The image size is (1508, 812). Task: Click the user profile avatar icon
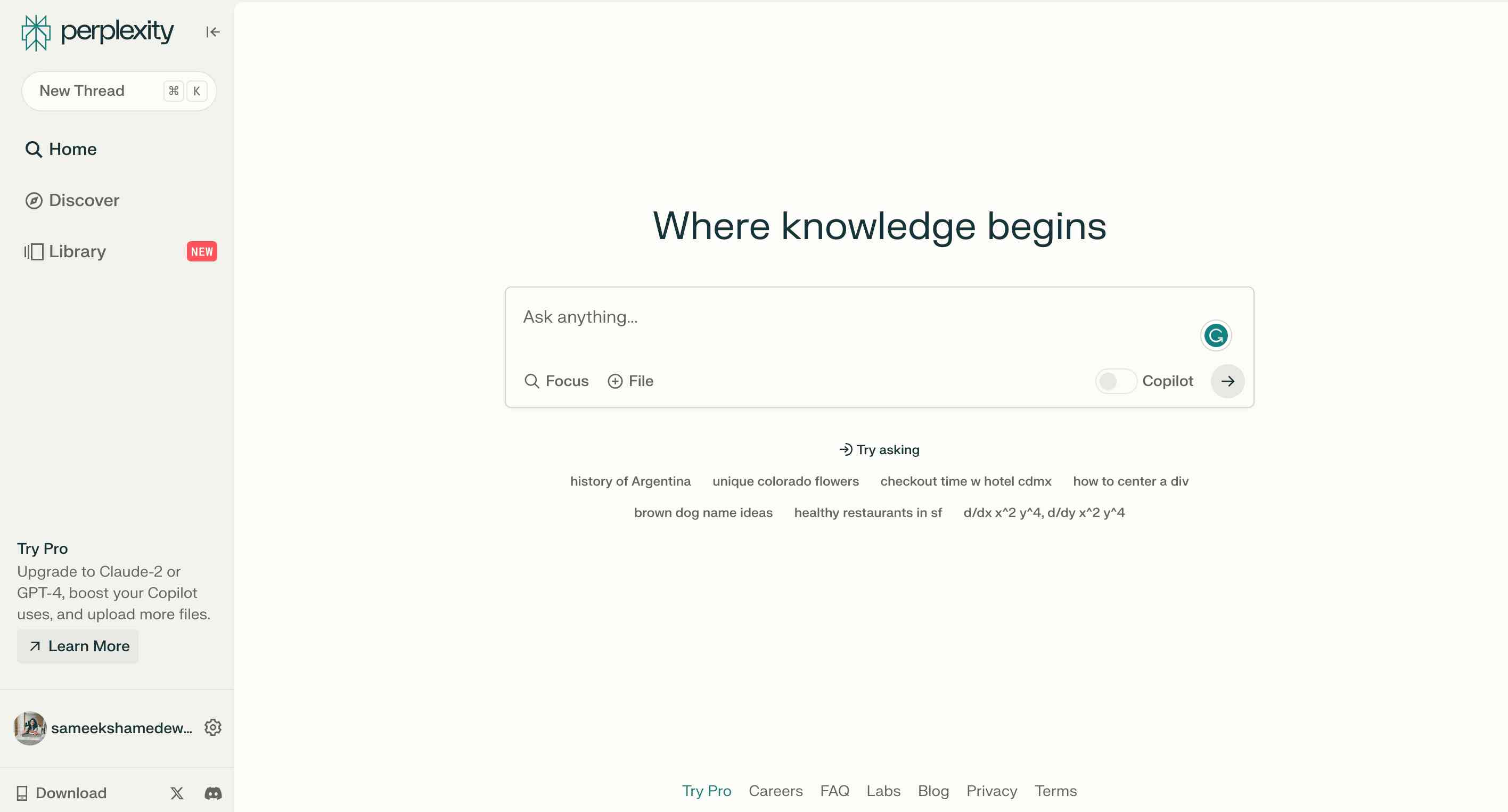pyautogui.click(x=30, y=728)
